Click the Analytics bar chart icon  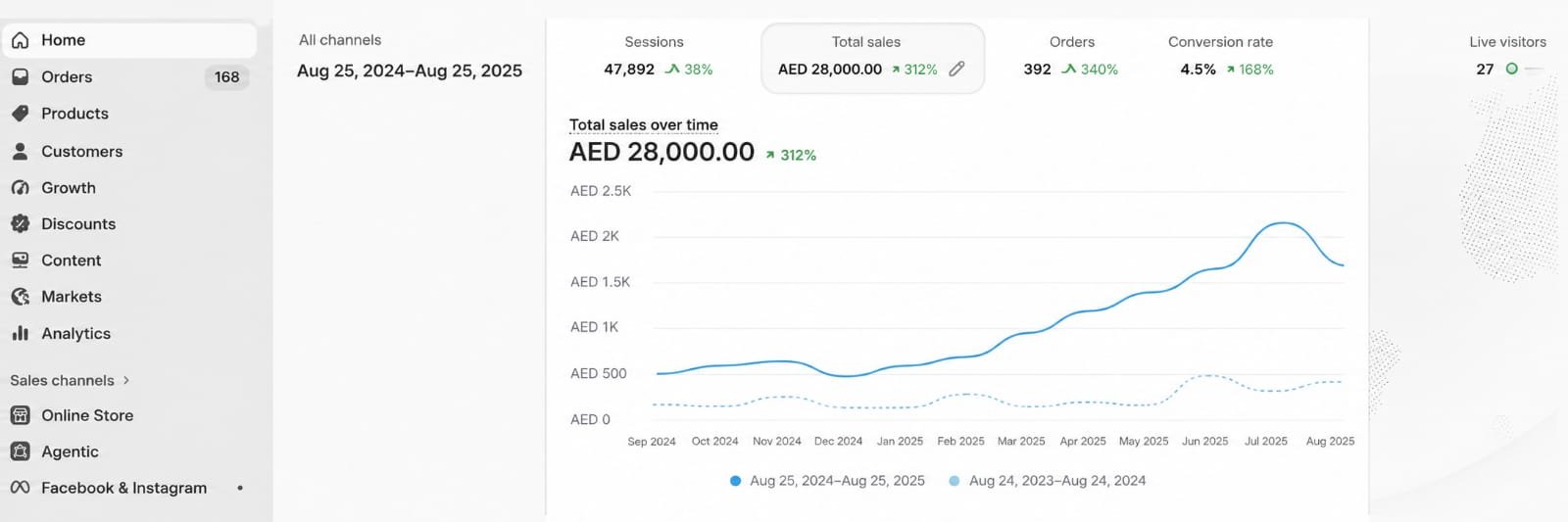[20, 333]
